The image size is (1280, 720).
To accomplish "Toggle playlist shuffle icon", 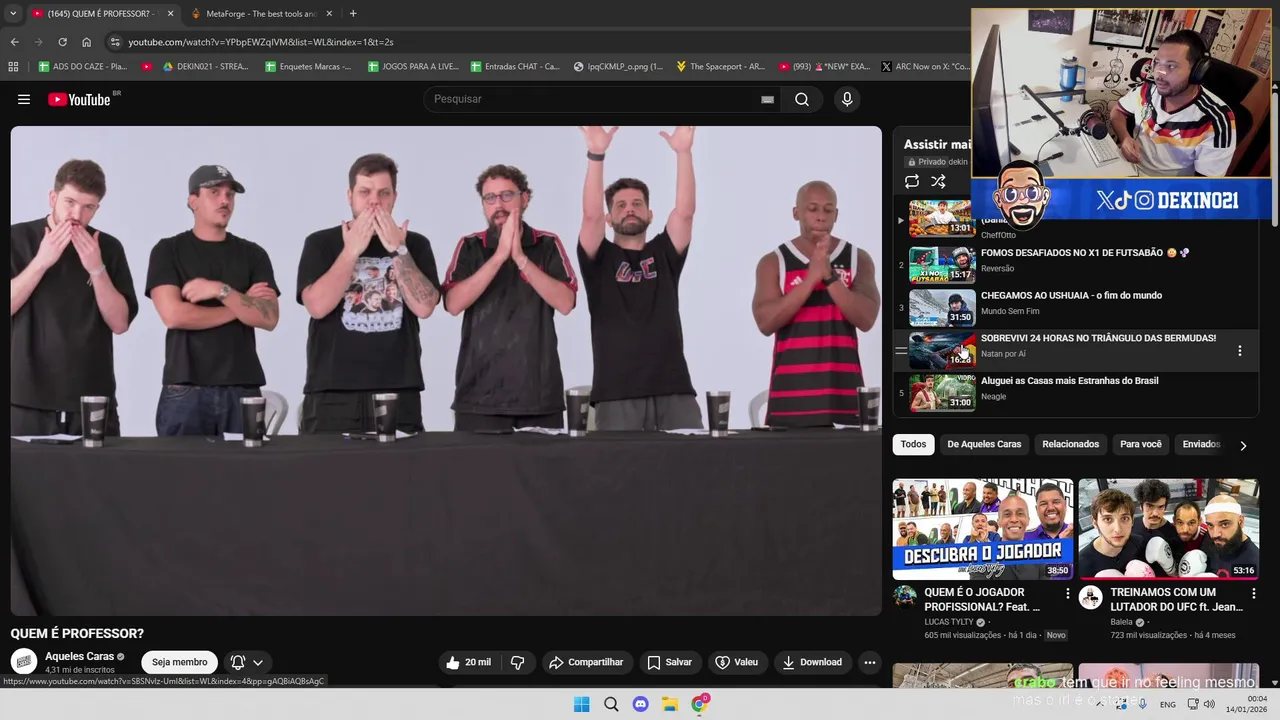I will click(938, 181).
